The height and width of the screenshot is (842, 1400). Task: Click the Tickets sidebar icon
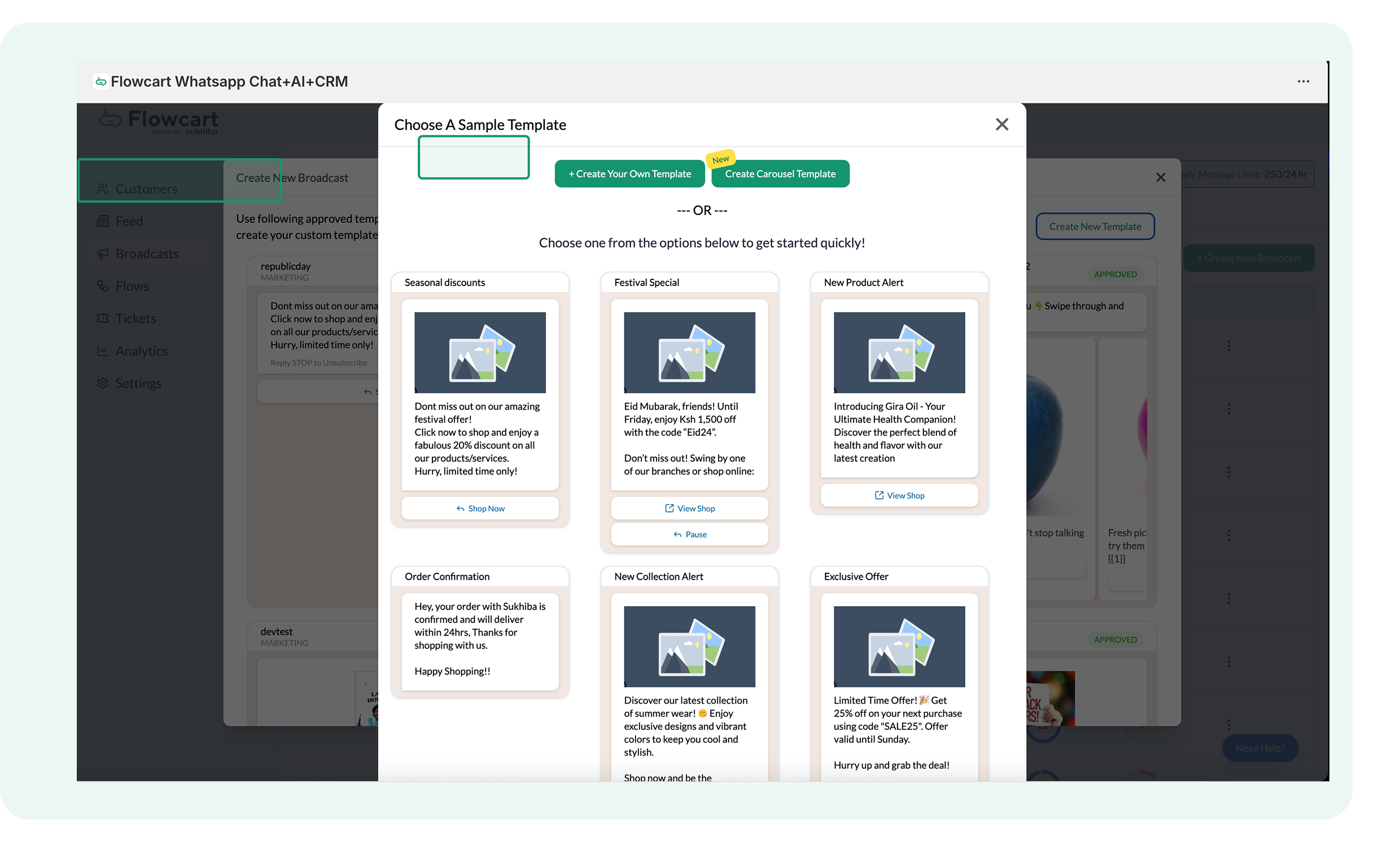[x=103, y=318]
